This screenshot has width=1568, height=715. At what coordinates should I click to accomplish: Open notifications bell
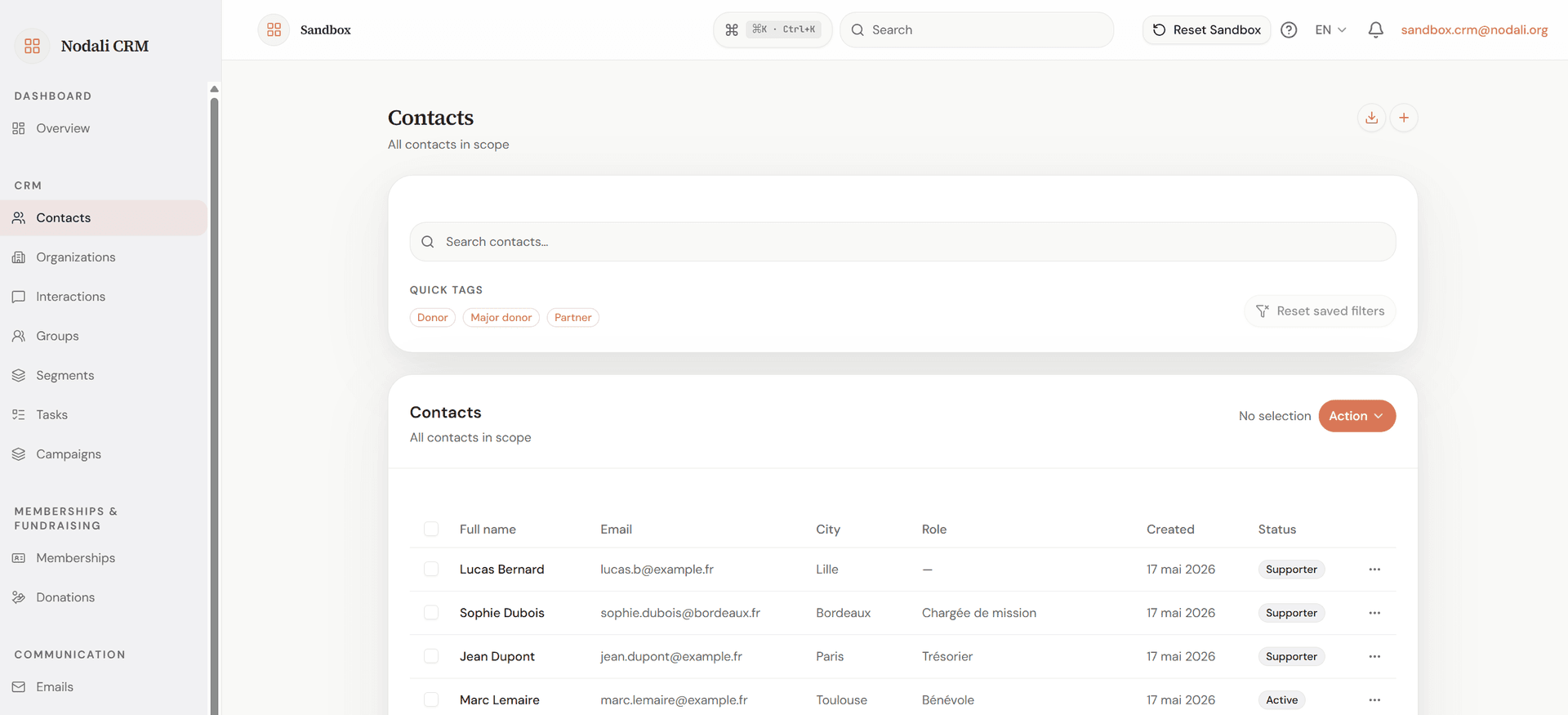point(1375,29)
